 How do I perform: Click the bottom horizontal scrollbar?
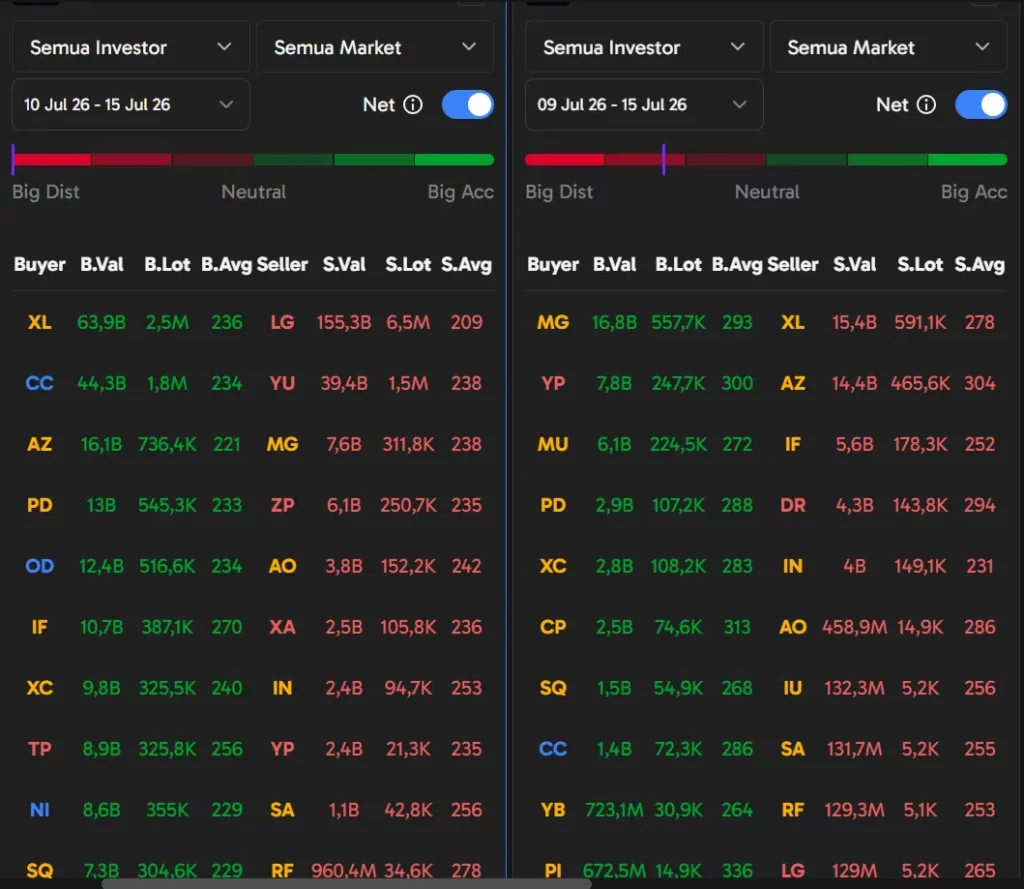pyautogui.click(x=346, y=884)
